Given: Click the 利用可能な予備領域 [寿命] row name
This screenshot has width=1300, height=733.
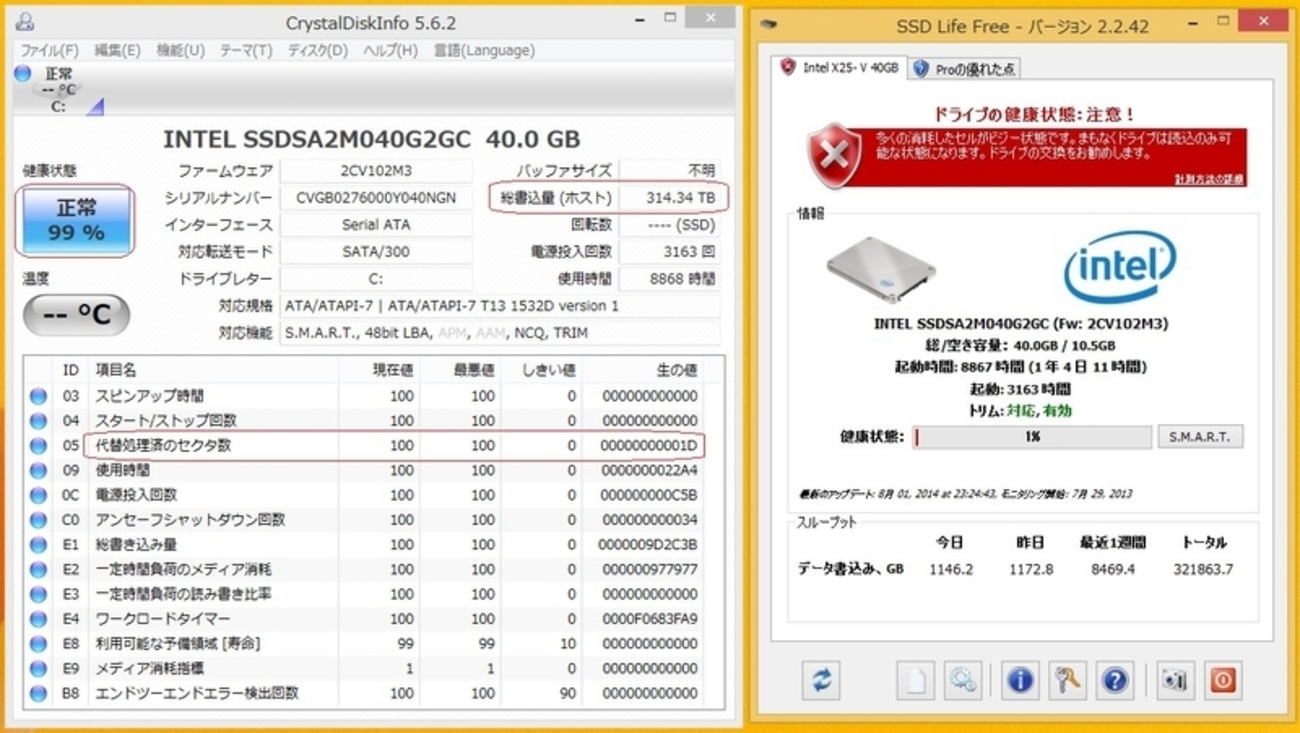Looking at the screenshot, I should tap(178, 644).
